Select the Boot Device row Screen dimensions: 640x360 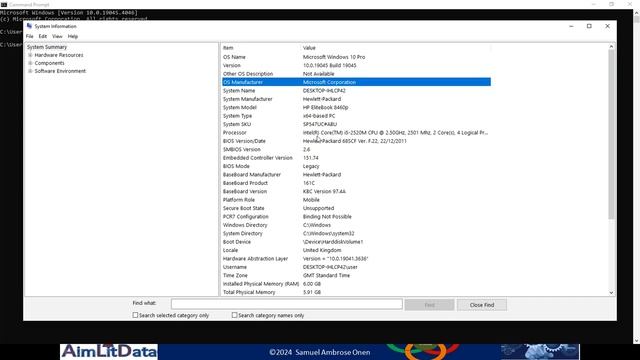pyautogui.click(x=356, y=242)
